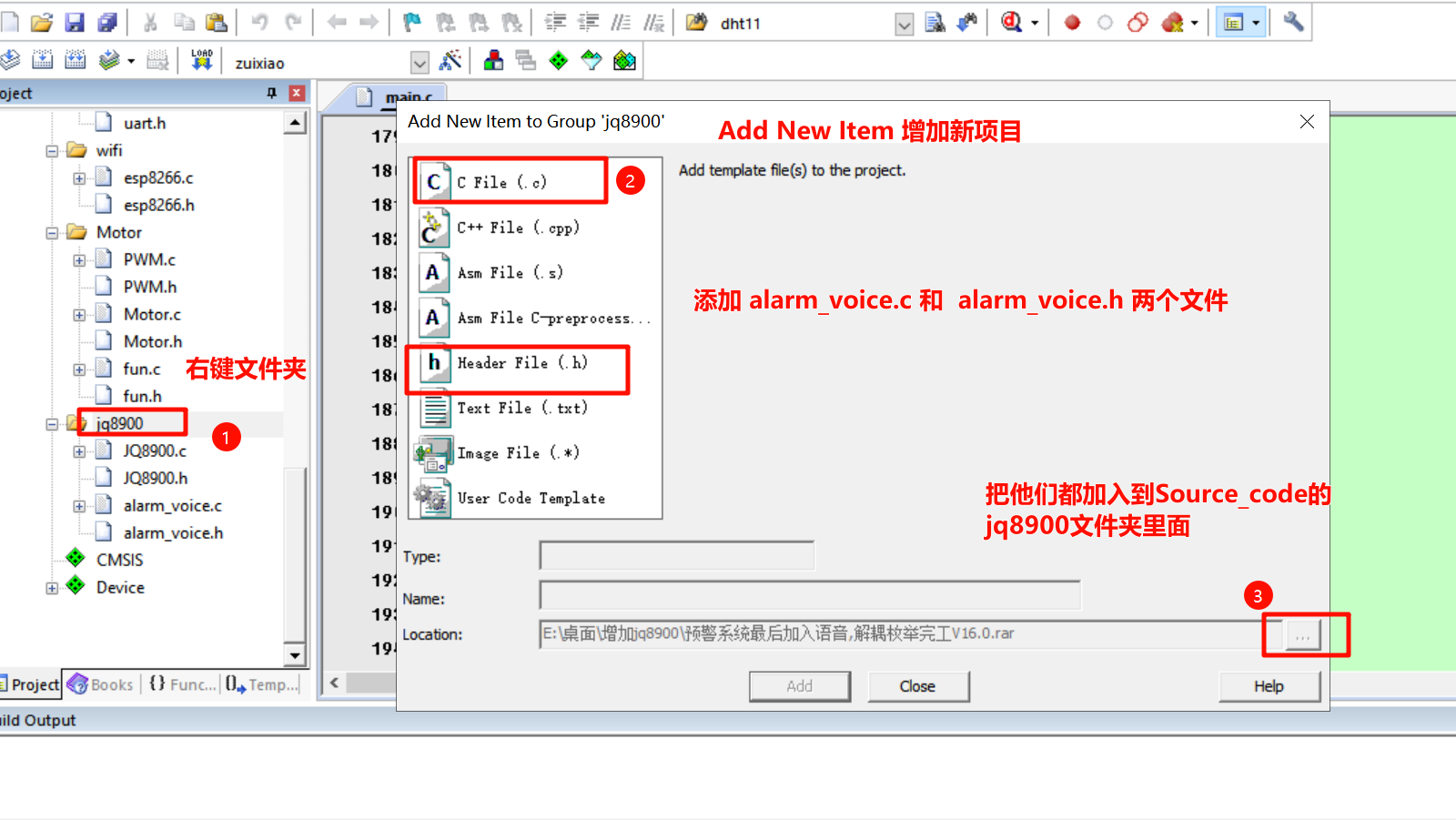Comment selection using the // icon
This screenshot has height=820, width=1456.
(622, 23)
